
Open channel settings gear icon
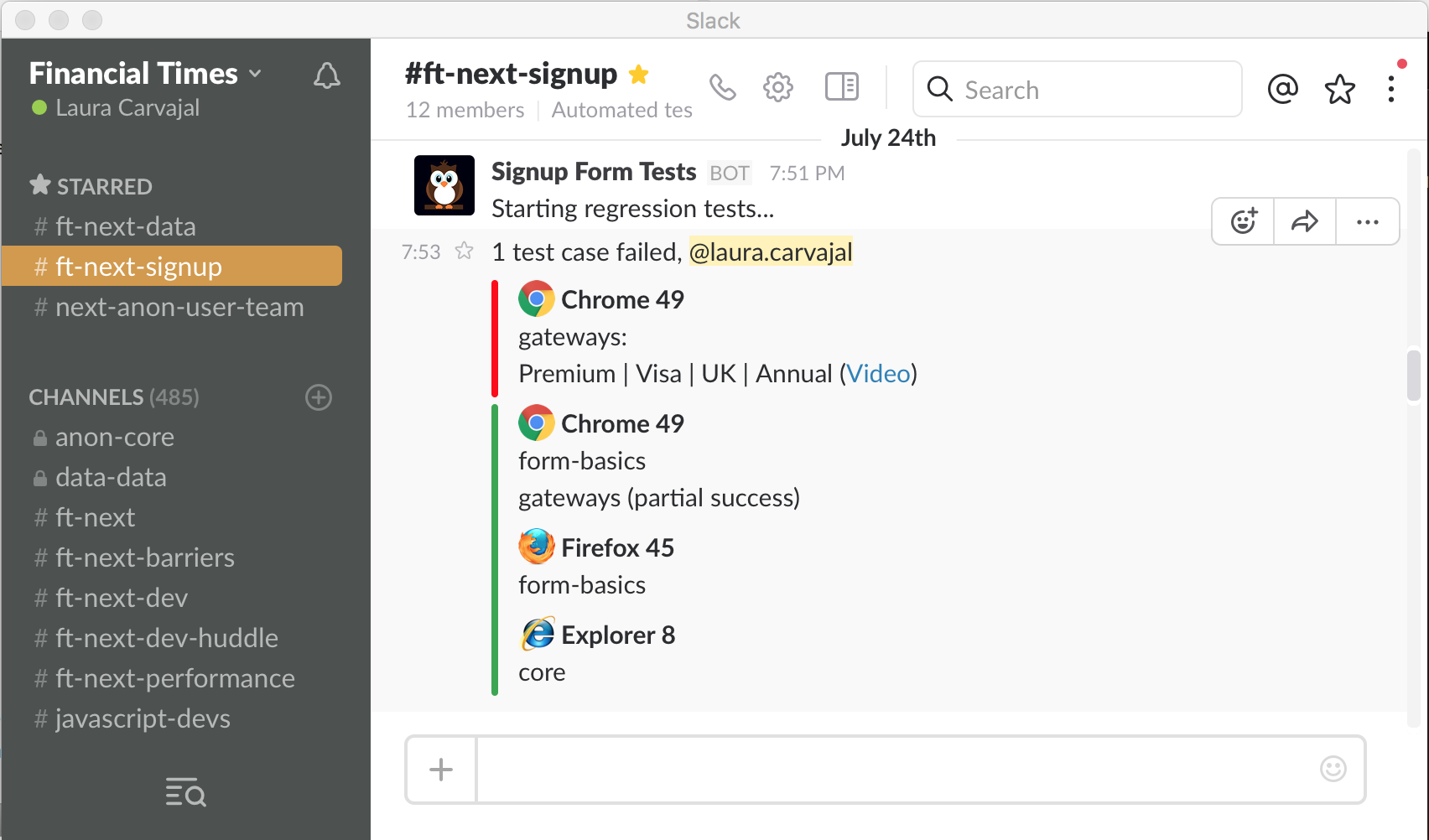coord(778,87)
